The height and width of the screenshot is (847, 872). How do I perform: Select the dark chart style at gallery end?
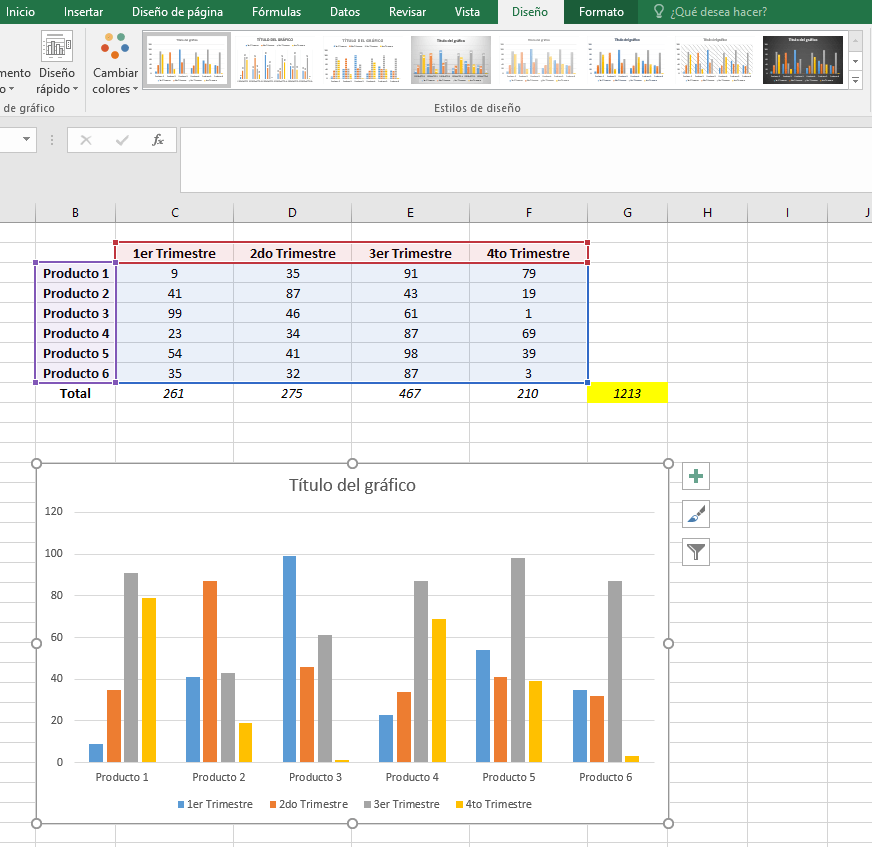[801, 59]
